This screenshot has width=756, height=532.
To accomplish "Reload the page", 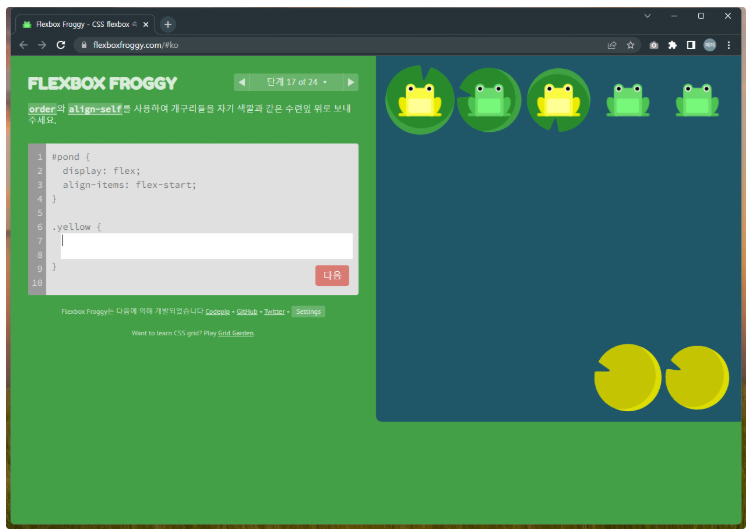I will pyautogui.click(x=61, y=45).
